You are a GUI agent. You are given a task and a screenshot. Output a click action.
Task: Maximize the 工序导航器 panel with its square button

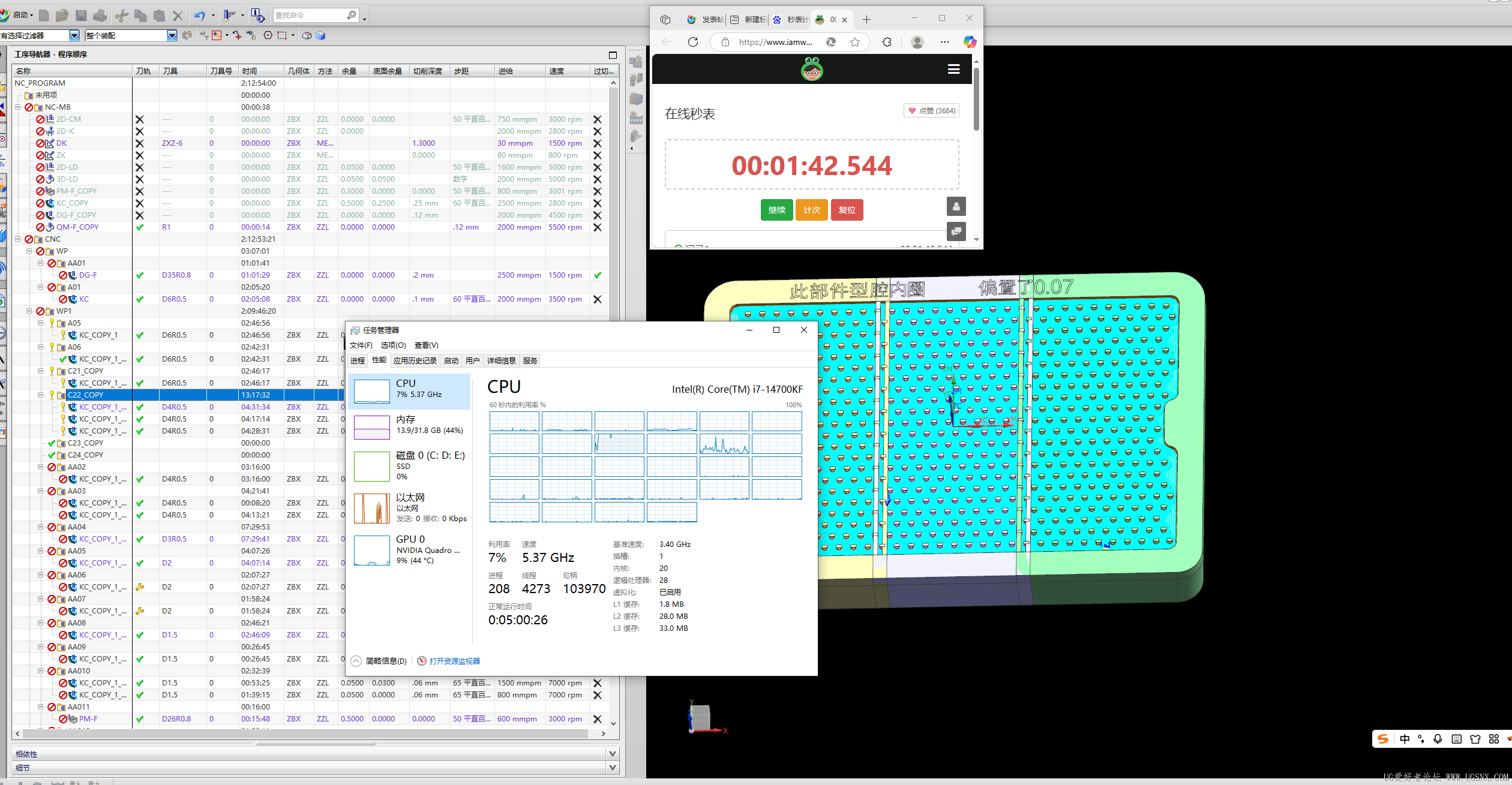pyautogui.click(x=613, y=55)
